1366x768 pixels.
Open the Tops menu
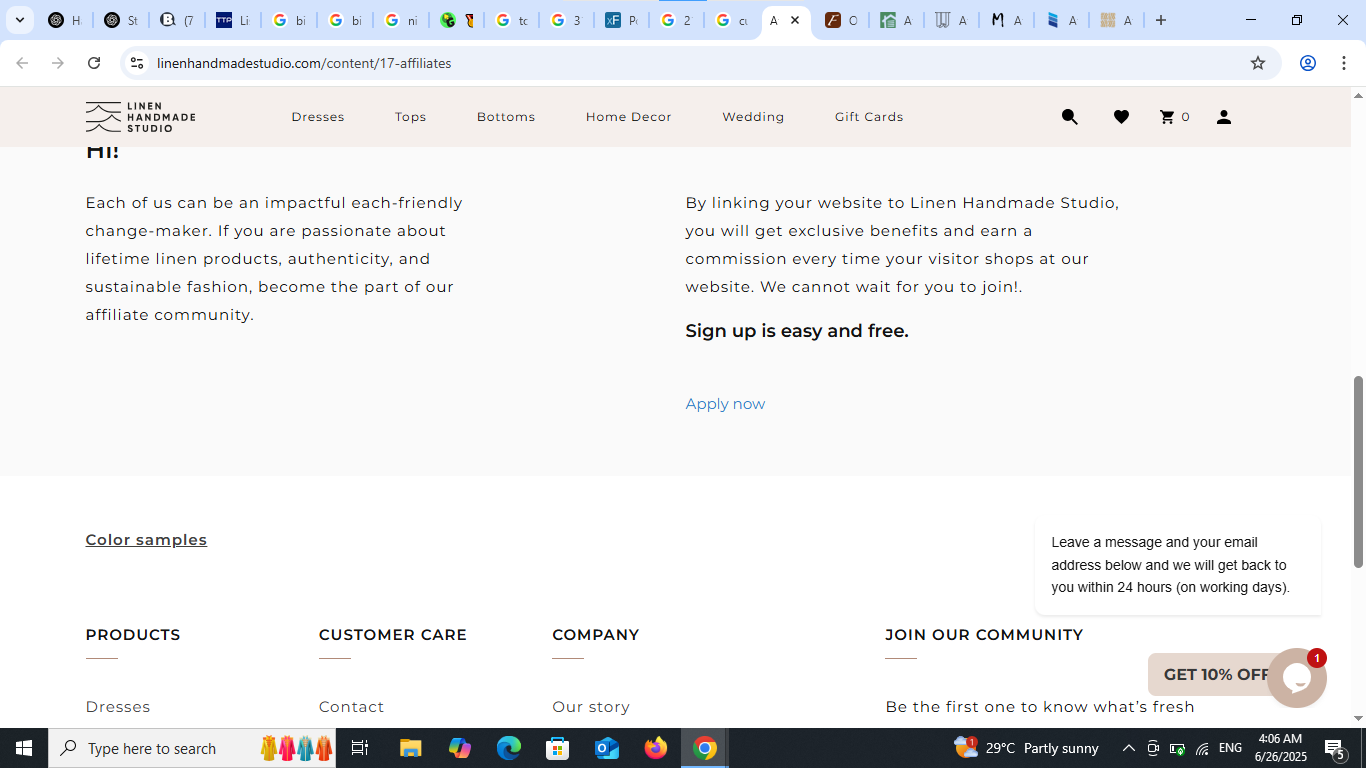pos(410,117)
